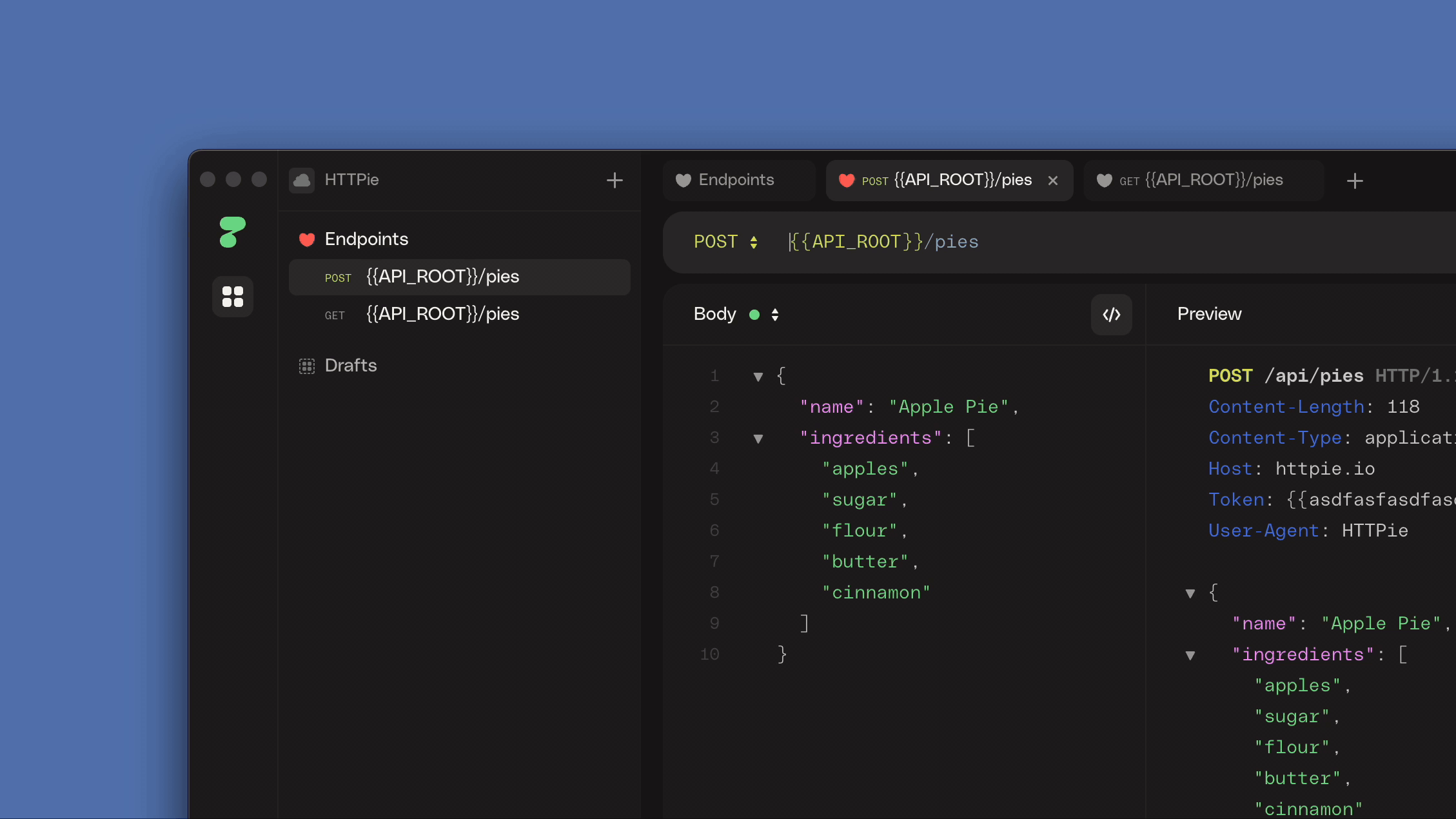Click the Drafts icon in the sidebar
Screen dimensions: 1456x819
tap(308, 366)
